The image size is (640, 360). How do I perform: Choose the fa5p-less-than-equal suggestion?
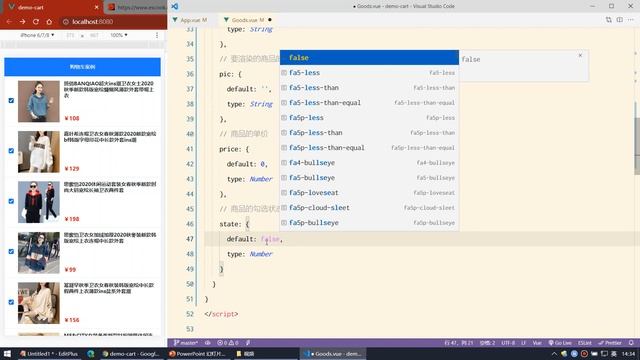369,148
